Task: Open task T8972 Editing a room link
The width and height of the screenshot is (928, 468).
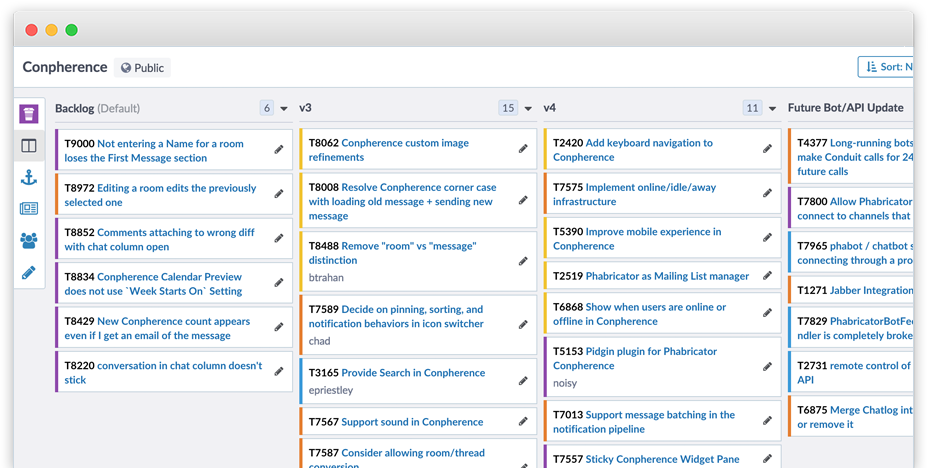Action: point(160,195)
